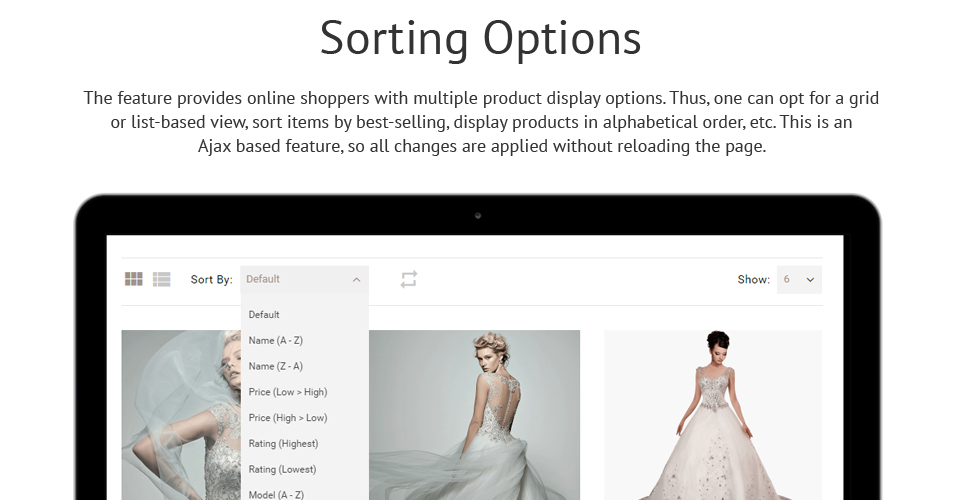
Task: Switch to list view icon
Action: (x=161, y=279)
